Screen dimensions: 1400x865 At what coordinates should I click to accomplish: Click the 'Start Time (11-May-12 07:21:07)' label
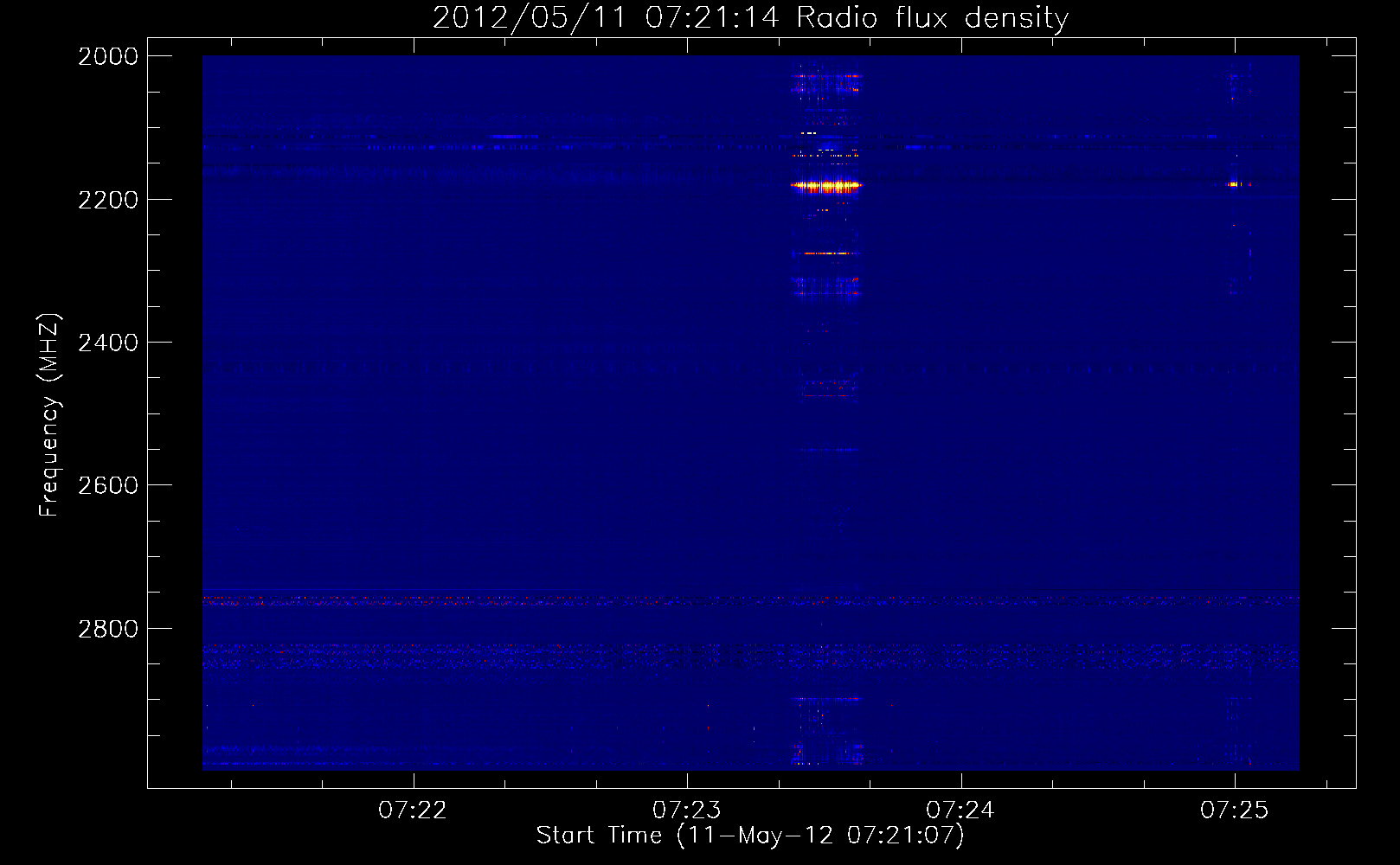click(750, 835)
